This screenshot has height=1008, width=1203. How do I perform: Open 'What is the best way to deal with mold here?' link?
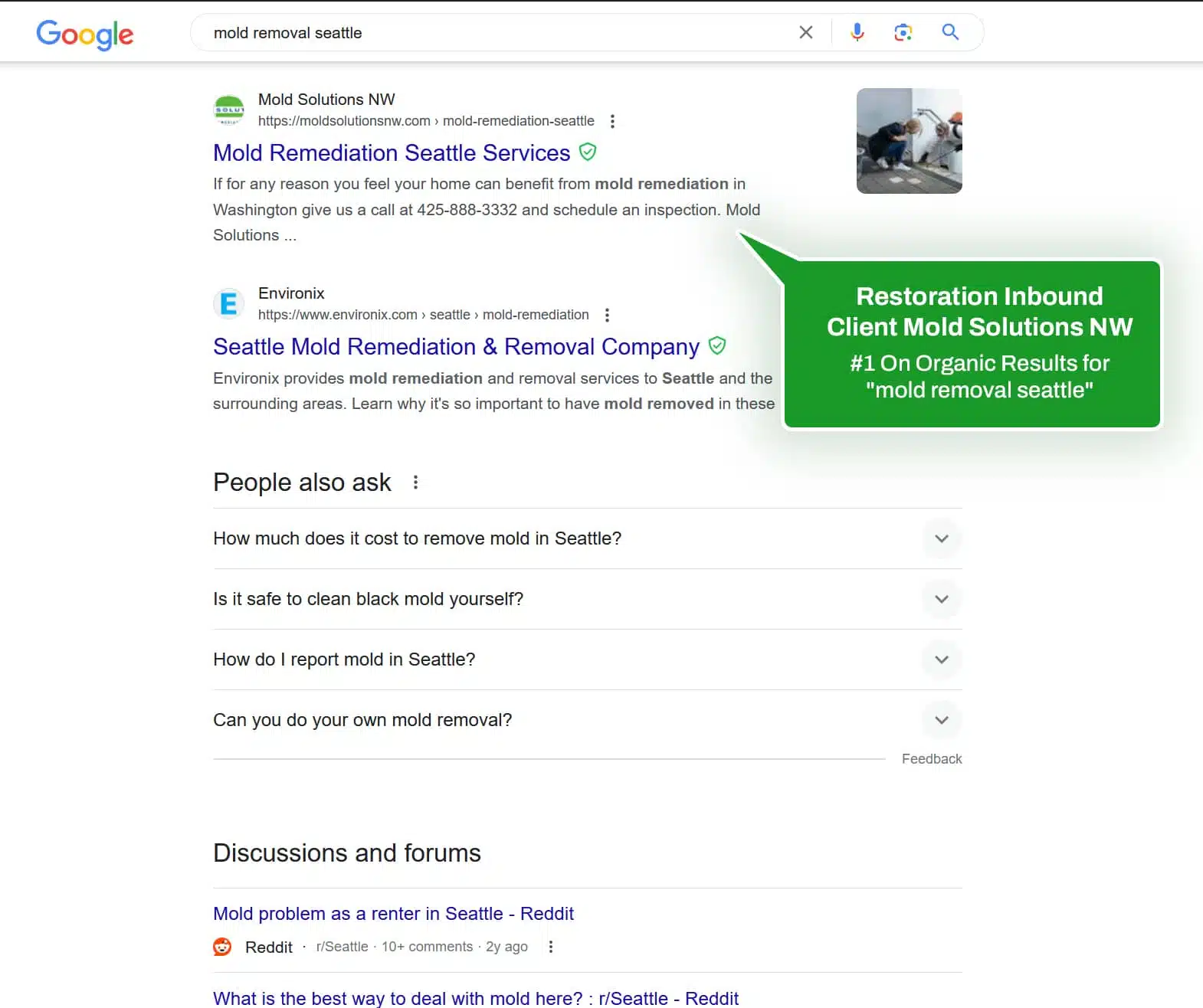pos(476,998)
